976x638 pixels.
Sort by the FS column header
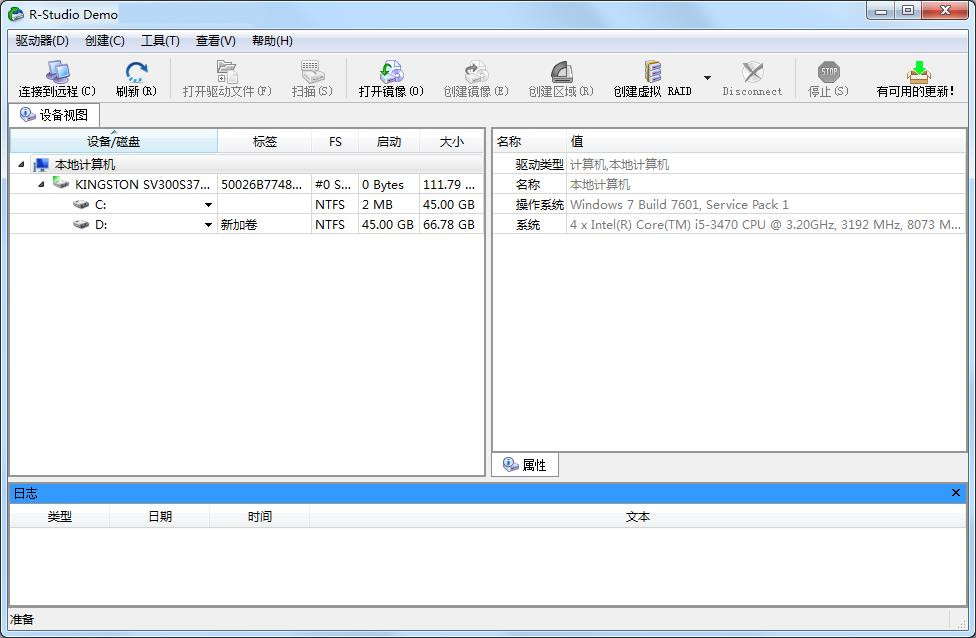pyautogui.click(x=335, y=141)
